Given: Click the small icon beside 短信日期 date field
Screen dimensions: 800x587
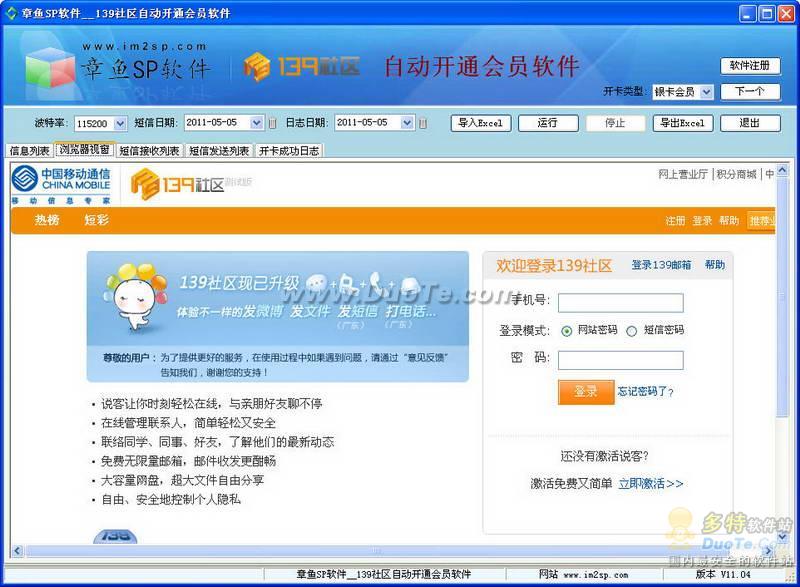Looking at the screenshot, I should tap(272, 123).
